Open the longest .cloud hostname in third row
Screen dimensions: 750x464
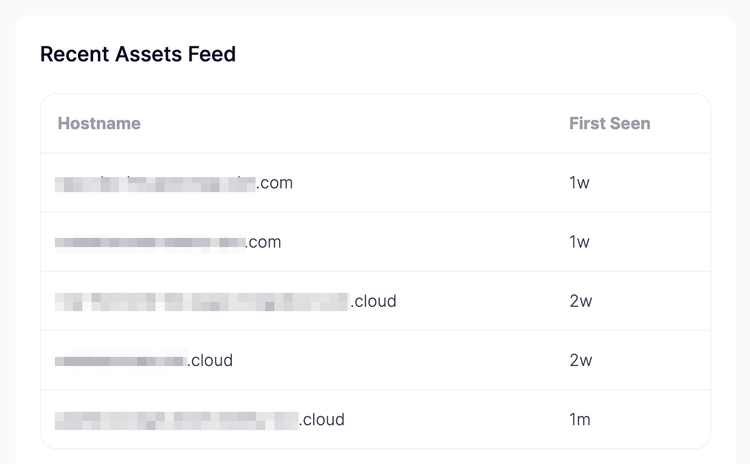pos(226,301)
